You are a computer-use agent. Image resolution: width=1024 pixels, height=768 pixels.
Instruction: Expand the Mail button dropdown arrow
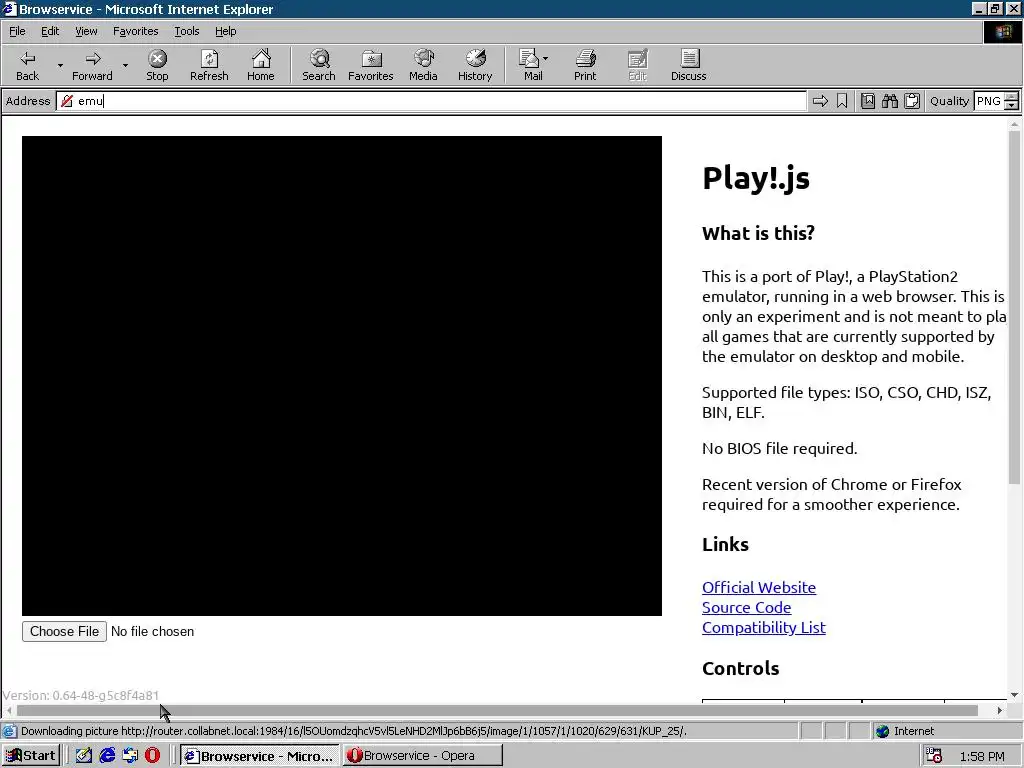(x=545, y=58)
